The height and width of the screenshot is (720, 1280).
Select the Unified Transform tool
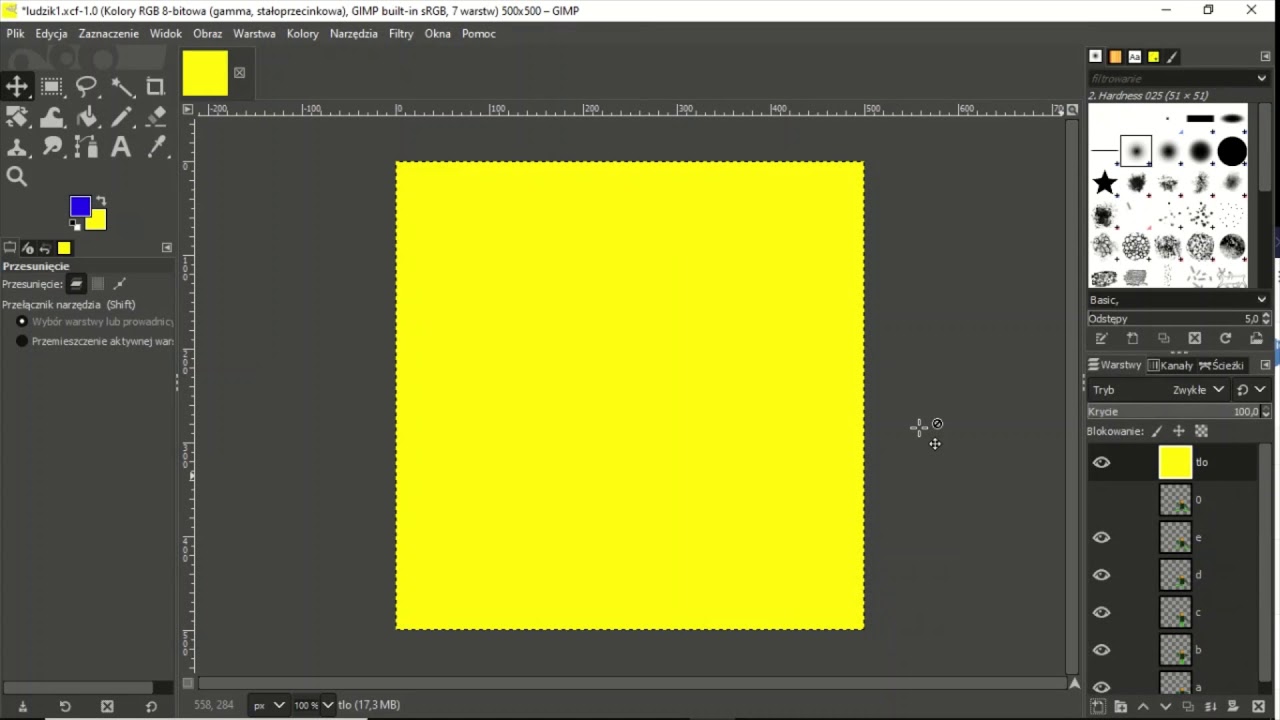coord(17,117)
